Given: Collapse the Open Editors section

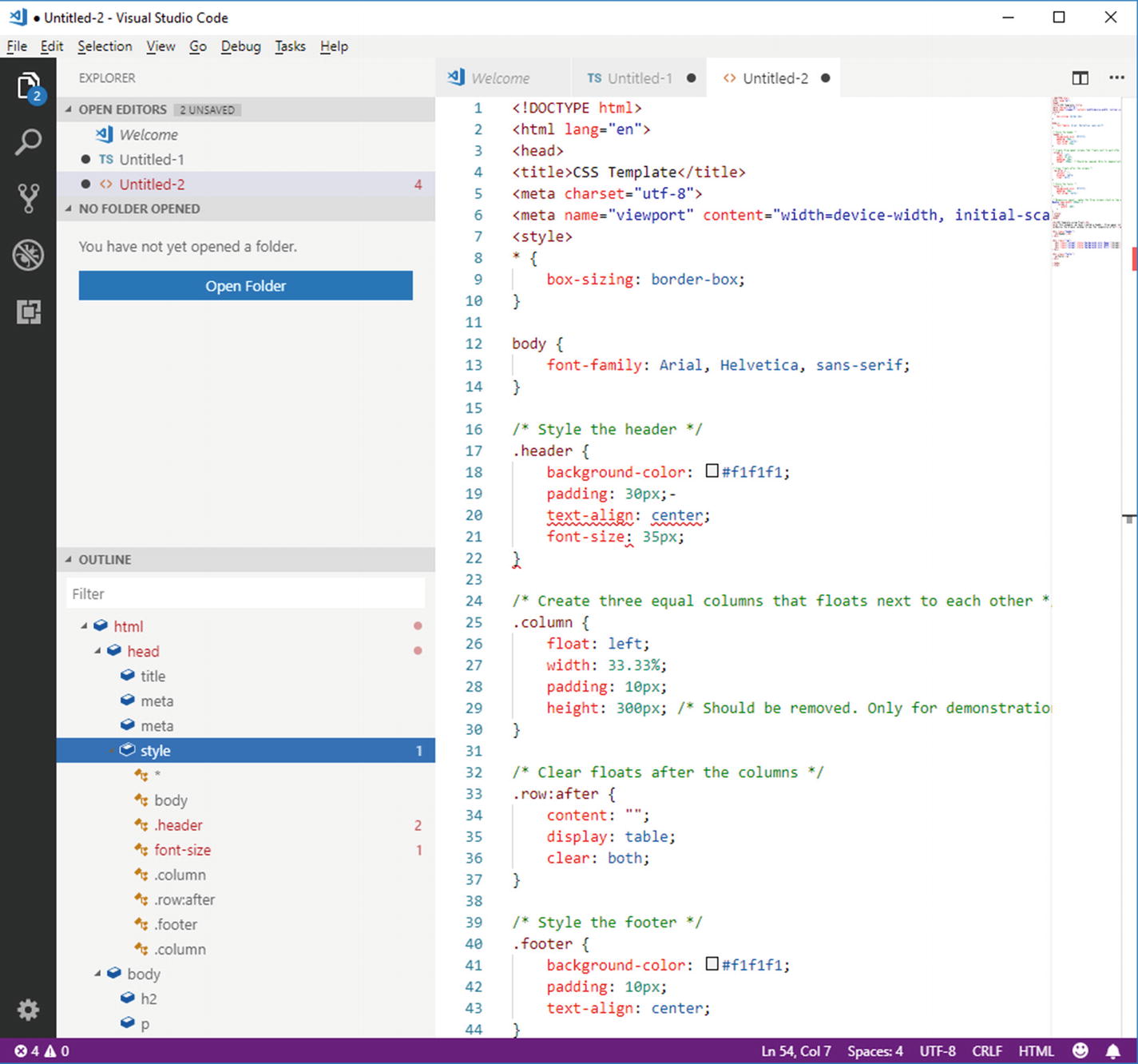Looking at the screenshot, I should pos(69,109).
